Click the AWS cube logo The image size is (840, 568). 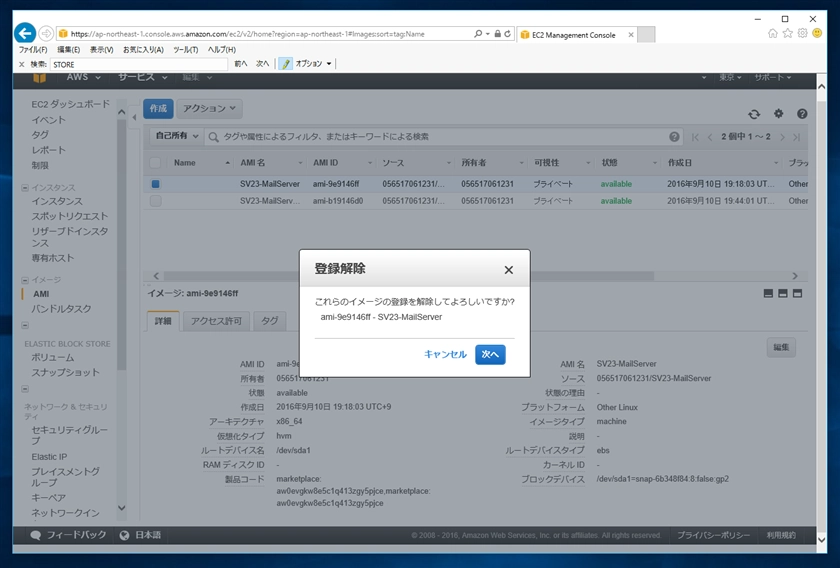pos(40,78)
